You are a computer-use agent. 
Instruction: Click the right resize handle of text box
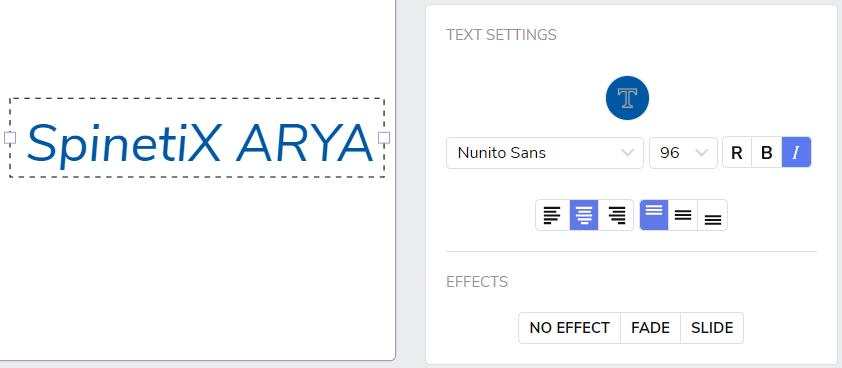(x=384, y=138)
